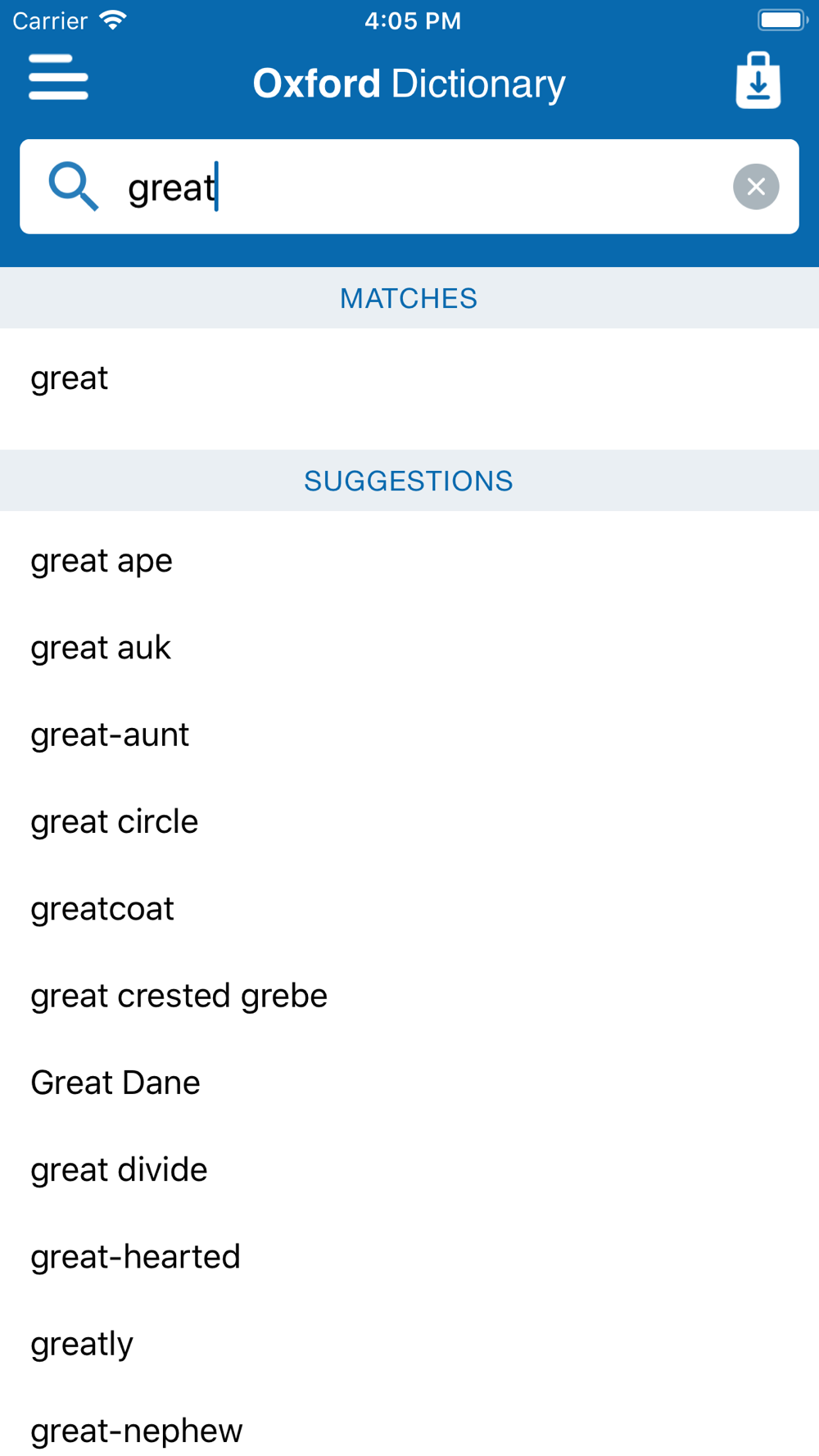
Task: Choose 'great-hearted' from the list
Action: (x=409, y=1257)
